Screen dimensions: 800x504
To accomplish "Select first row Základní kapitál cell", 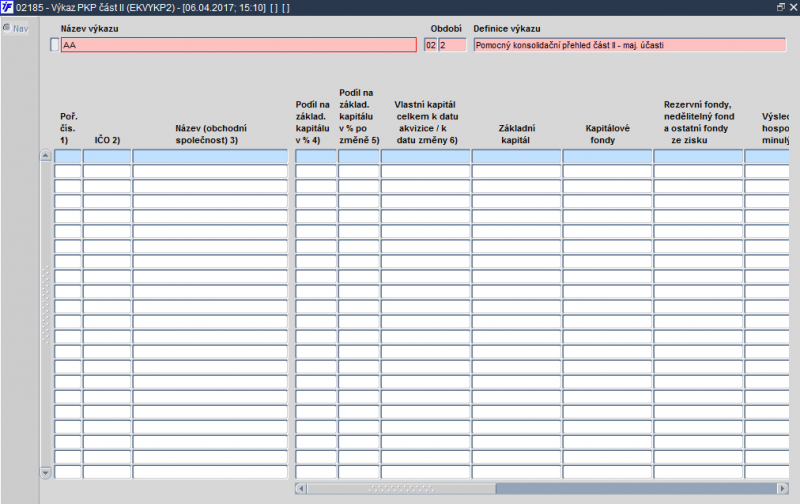I will (x=516, y=156).
